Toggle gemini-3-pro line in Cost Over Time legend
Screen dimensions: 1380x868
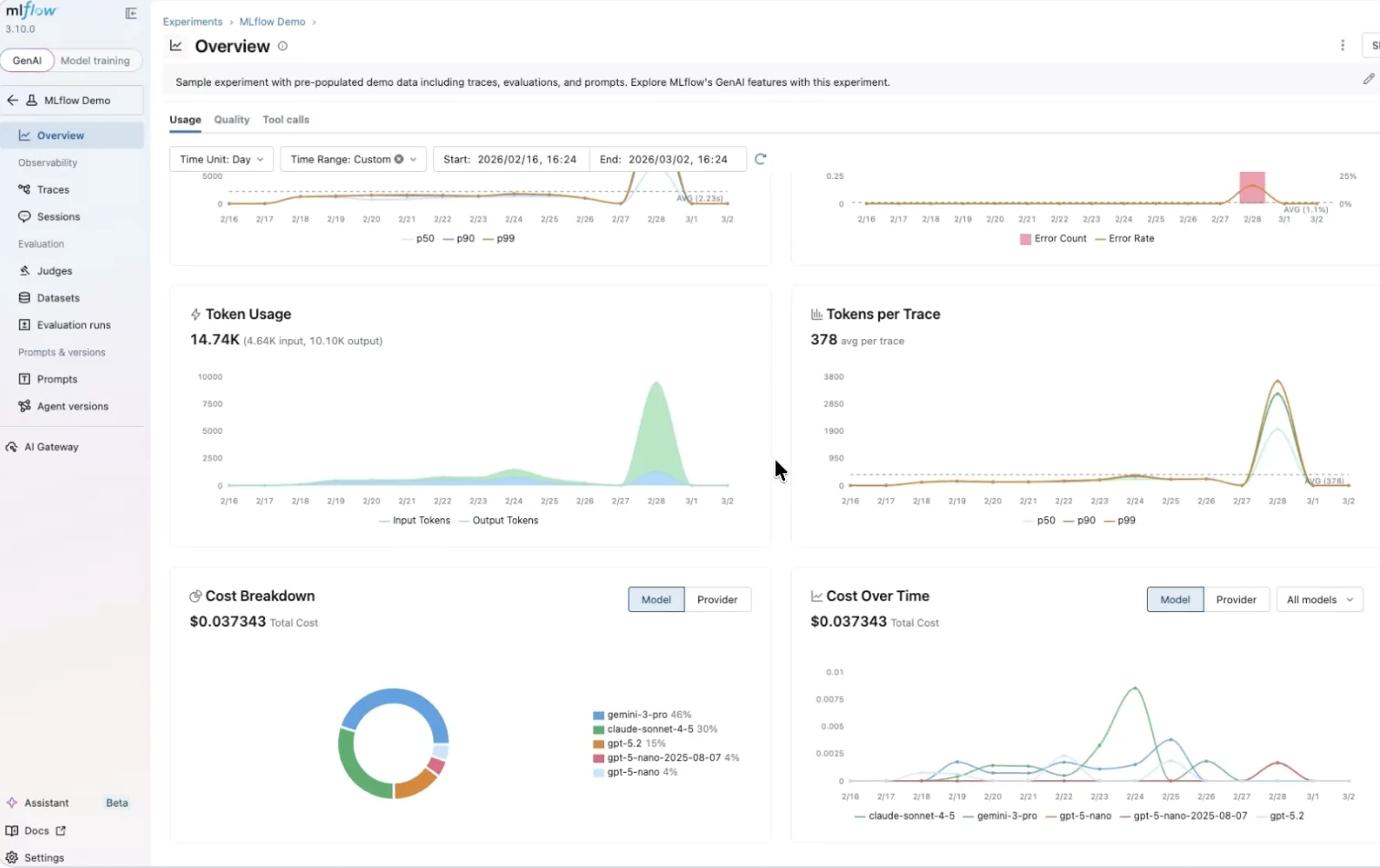1001,816
